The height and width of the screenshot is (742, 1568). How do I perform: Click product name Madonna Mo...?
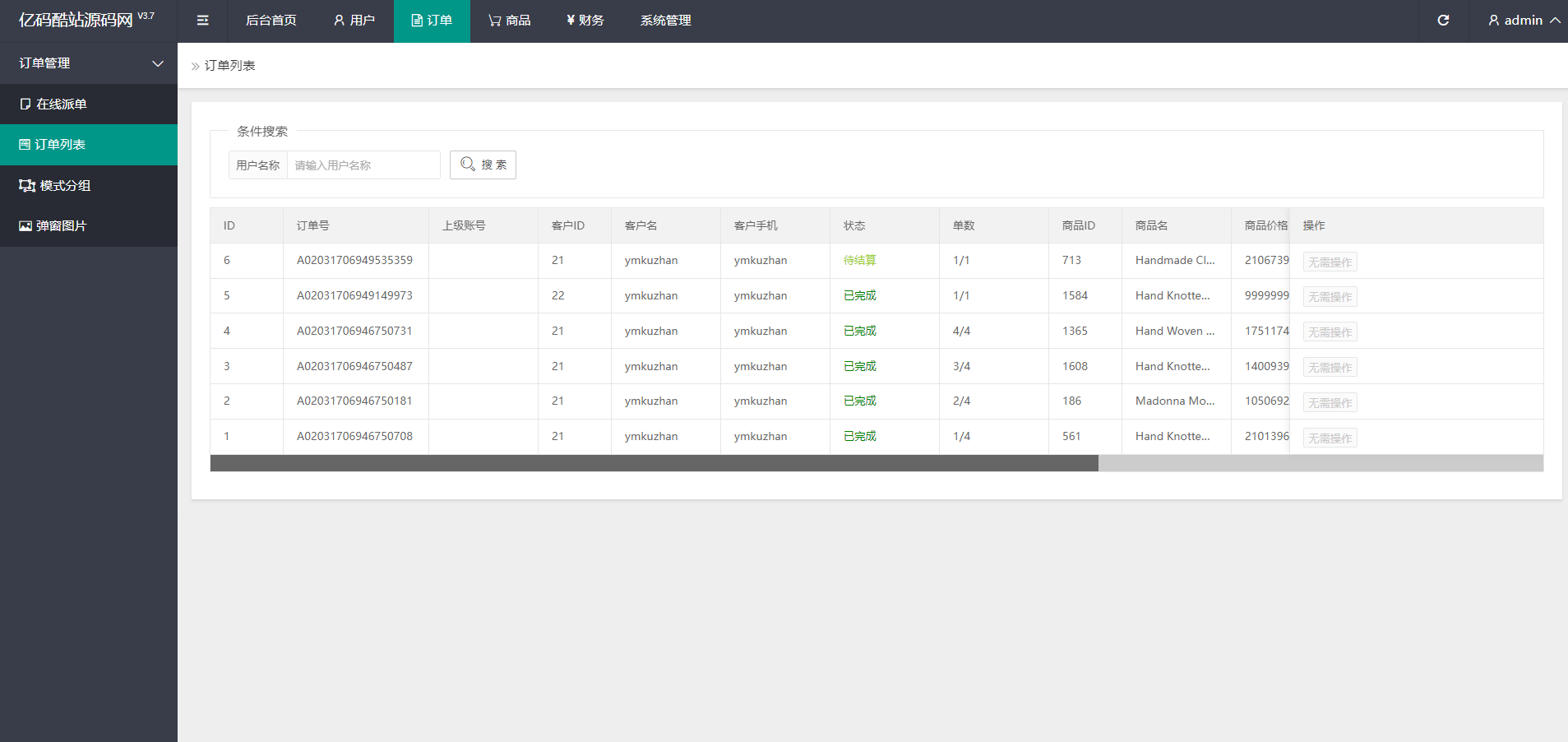tap(1175, 401)
